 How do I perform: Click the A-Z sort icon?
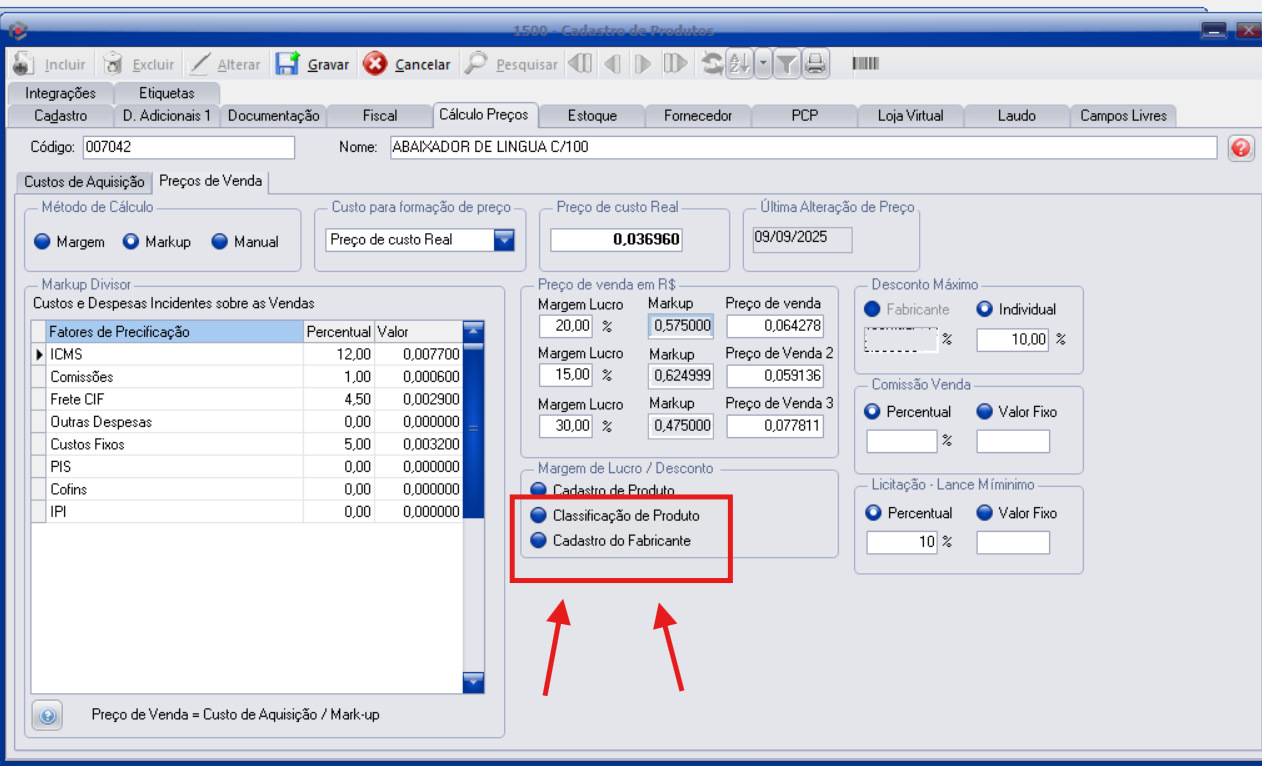(739, 64)
